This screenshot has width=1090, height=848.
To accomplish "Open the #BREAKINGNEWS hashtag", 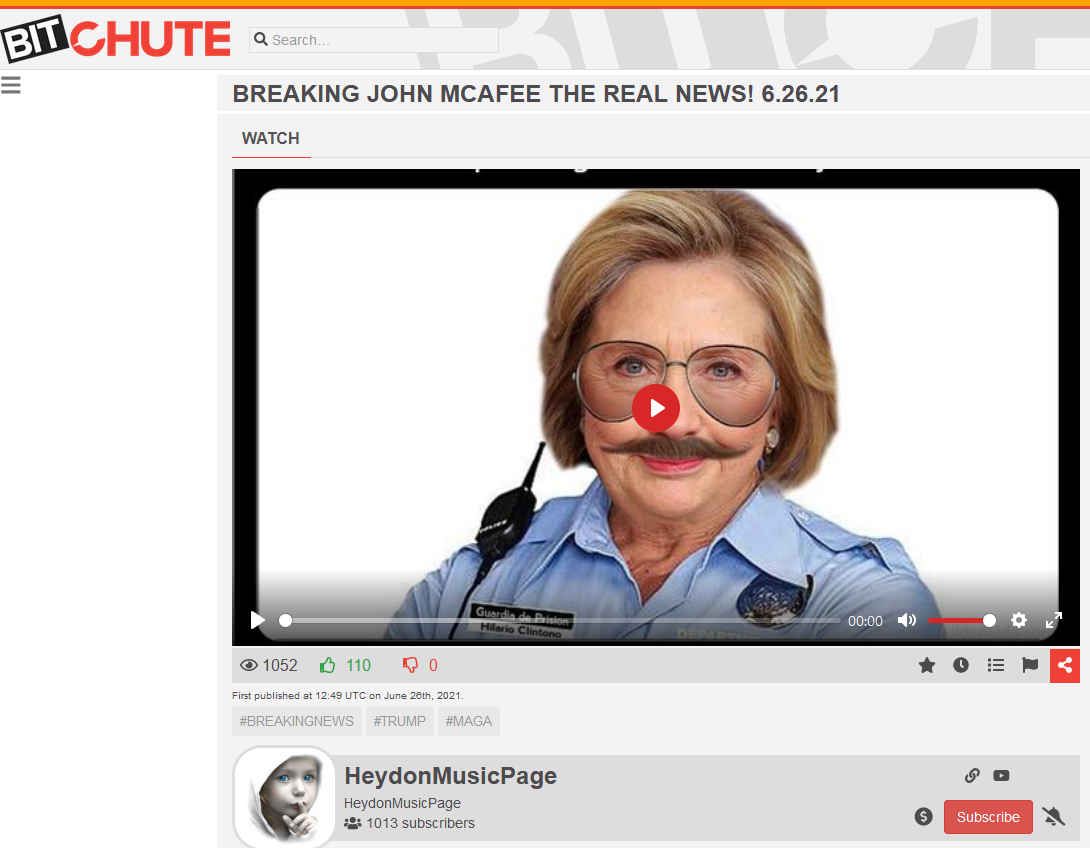I will 297,721.
